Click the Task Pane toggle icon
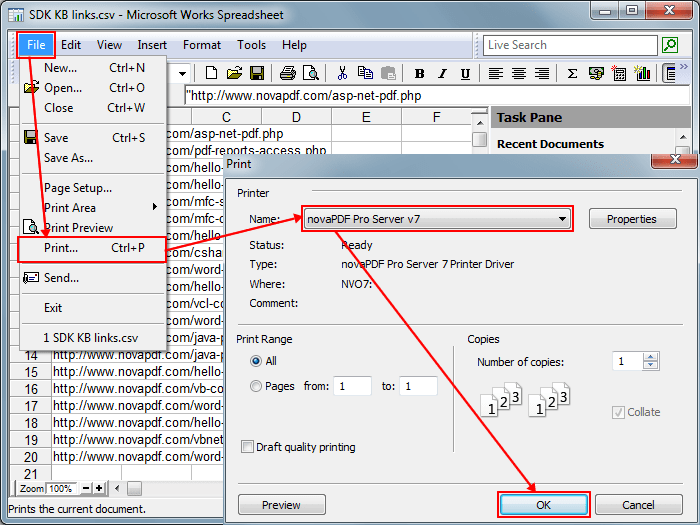The width and height of the screenshot is (700, 525). 669,73
